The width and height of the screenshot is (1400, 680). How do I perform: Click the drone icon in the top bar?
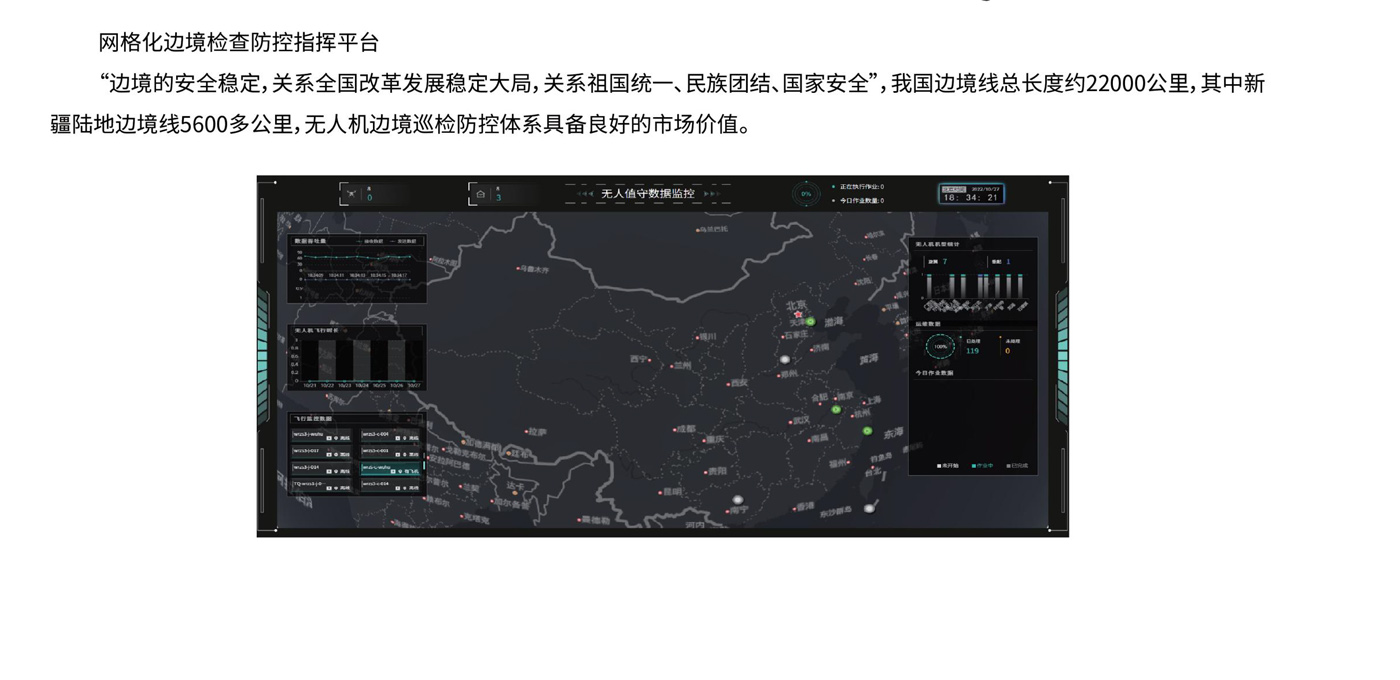[351, 194]
